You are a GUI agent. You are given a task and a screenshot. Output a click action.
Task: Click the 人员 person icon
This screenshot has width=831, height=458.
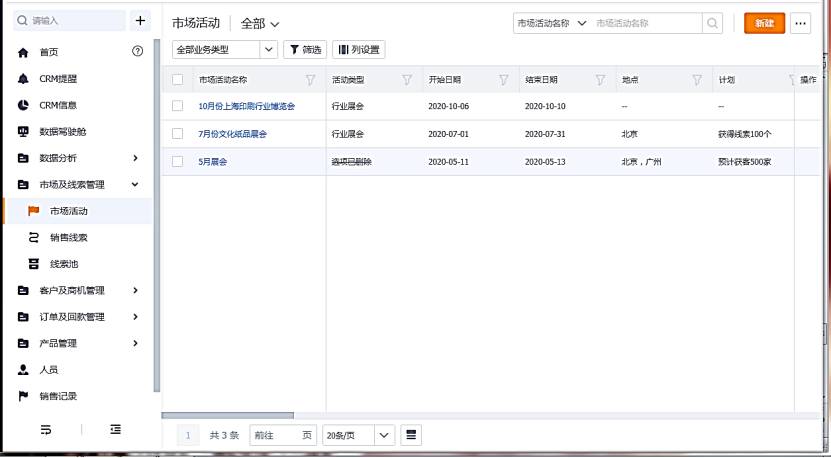tap(23, 370)
